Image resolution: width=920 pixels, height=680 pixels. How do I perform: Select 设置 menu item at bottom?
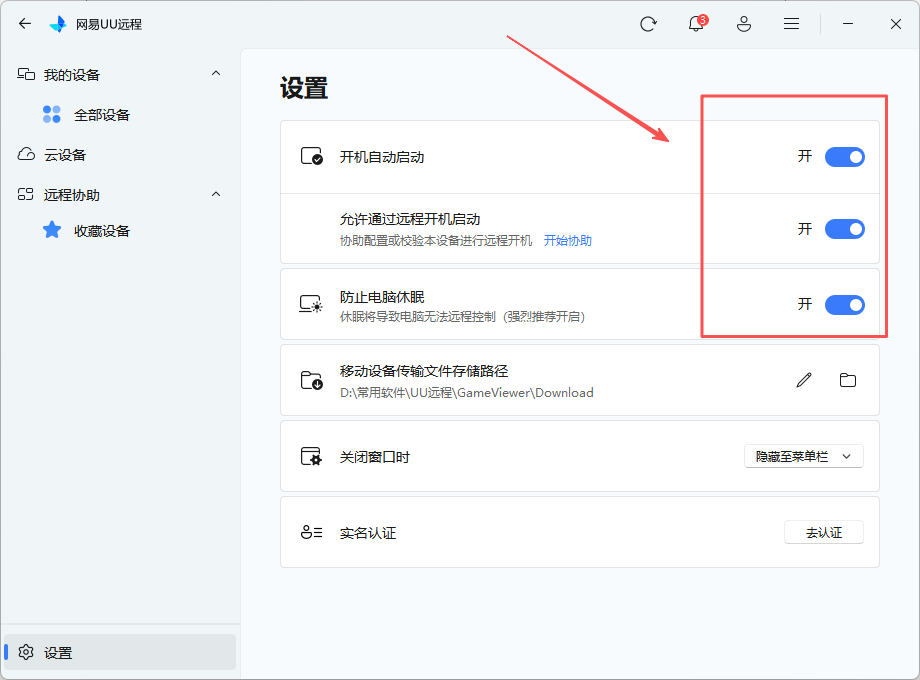pos(120,652)
